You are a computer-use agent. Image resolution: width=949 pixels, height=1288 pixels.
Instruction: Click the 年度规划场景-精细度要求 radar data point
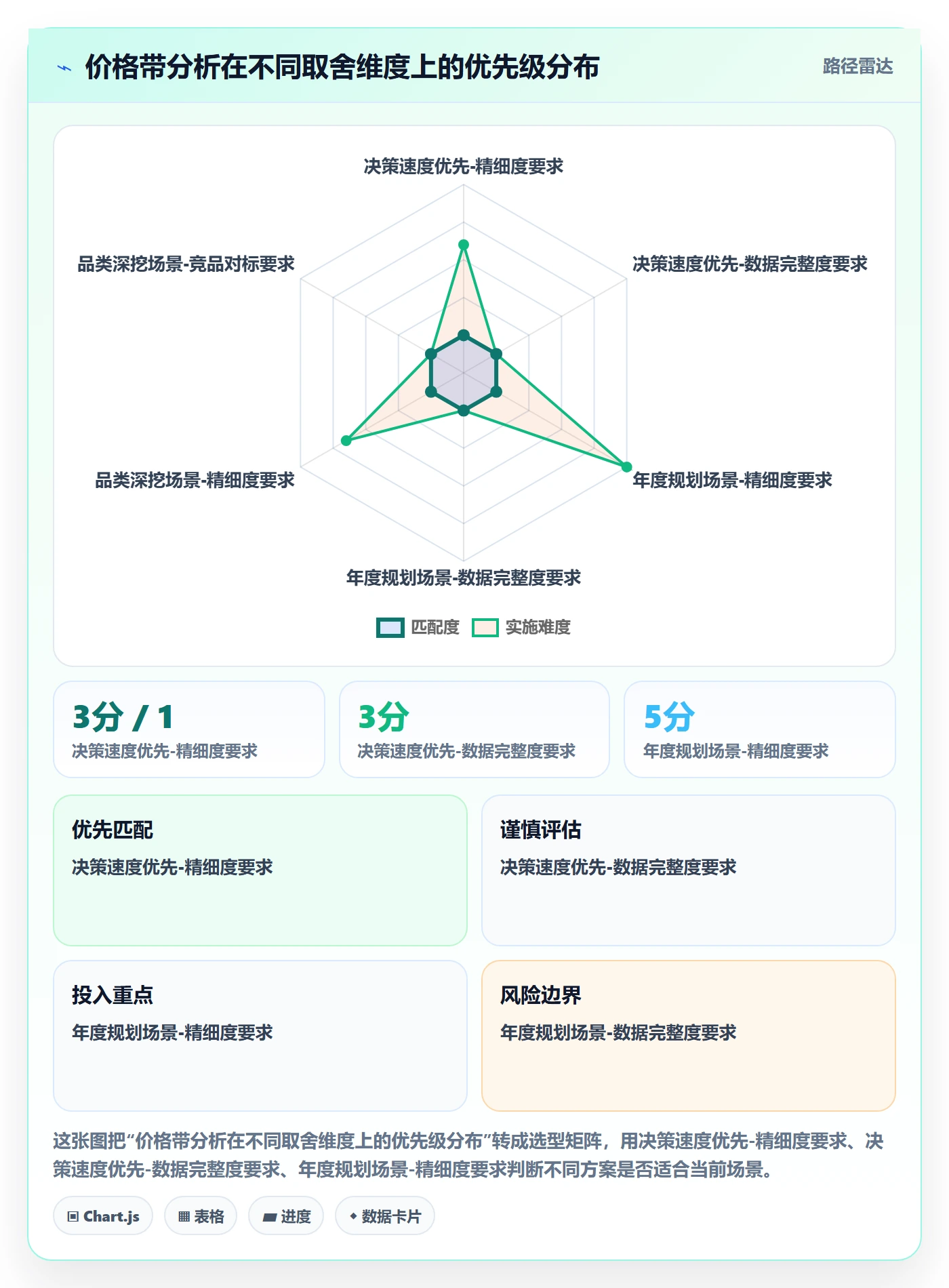626,467
